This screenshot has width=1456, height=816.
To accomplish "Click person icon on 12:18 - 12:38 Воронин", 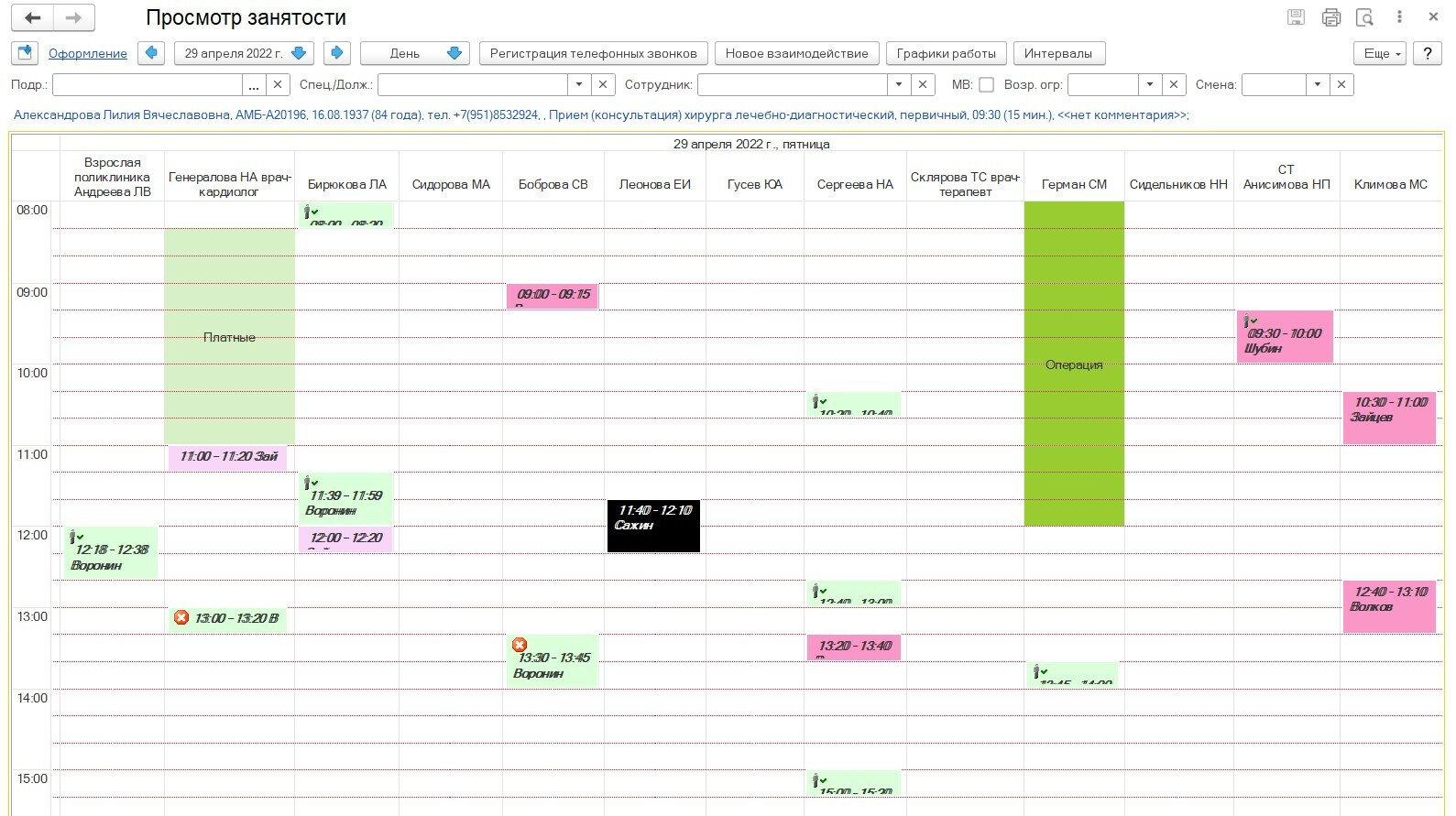I will pyautogui.click(x=76, y=537).
